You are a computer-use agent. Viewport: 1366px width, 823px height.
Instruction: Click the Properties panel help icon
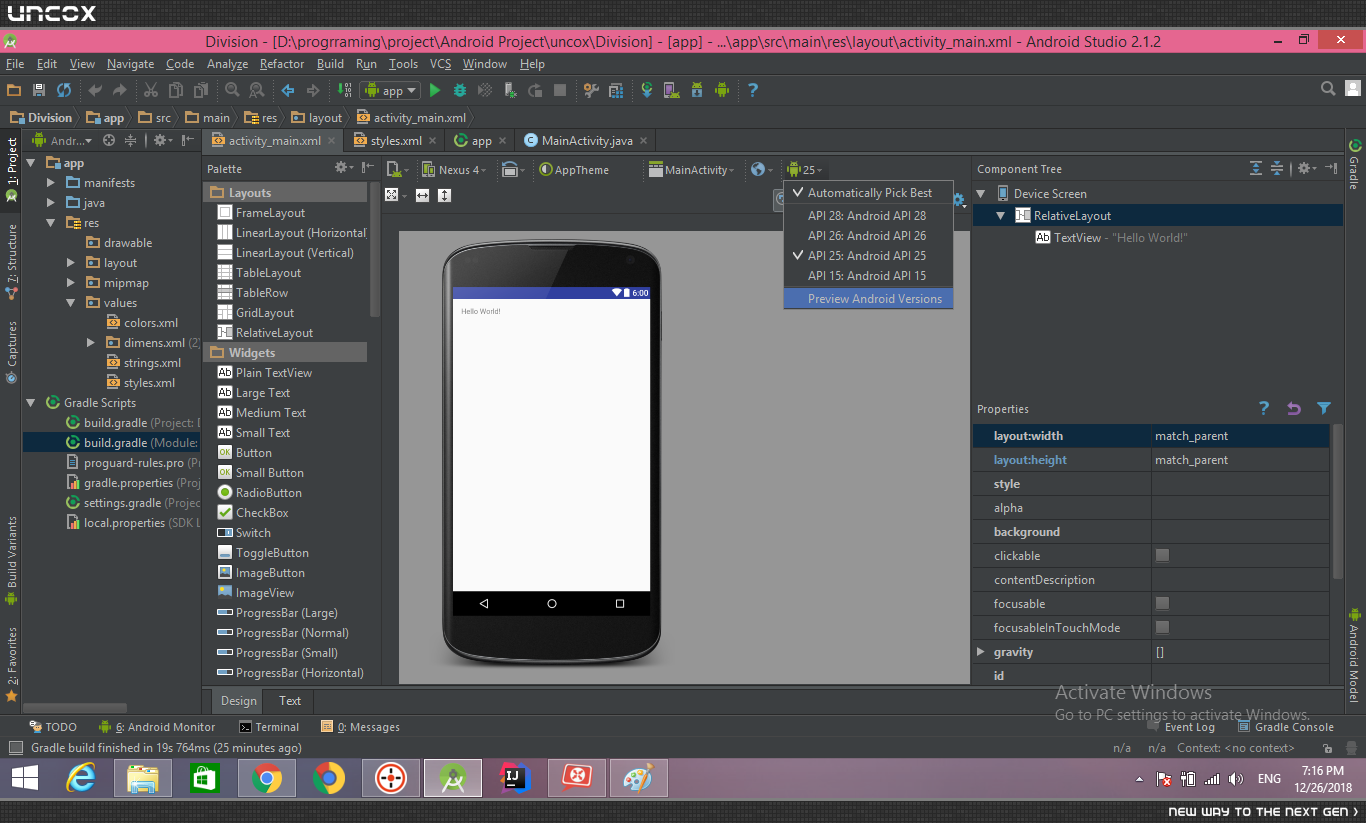[x=1264, y=408]
